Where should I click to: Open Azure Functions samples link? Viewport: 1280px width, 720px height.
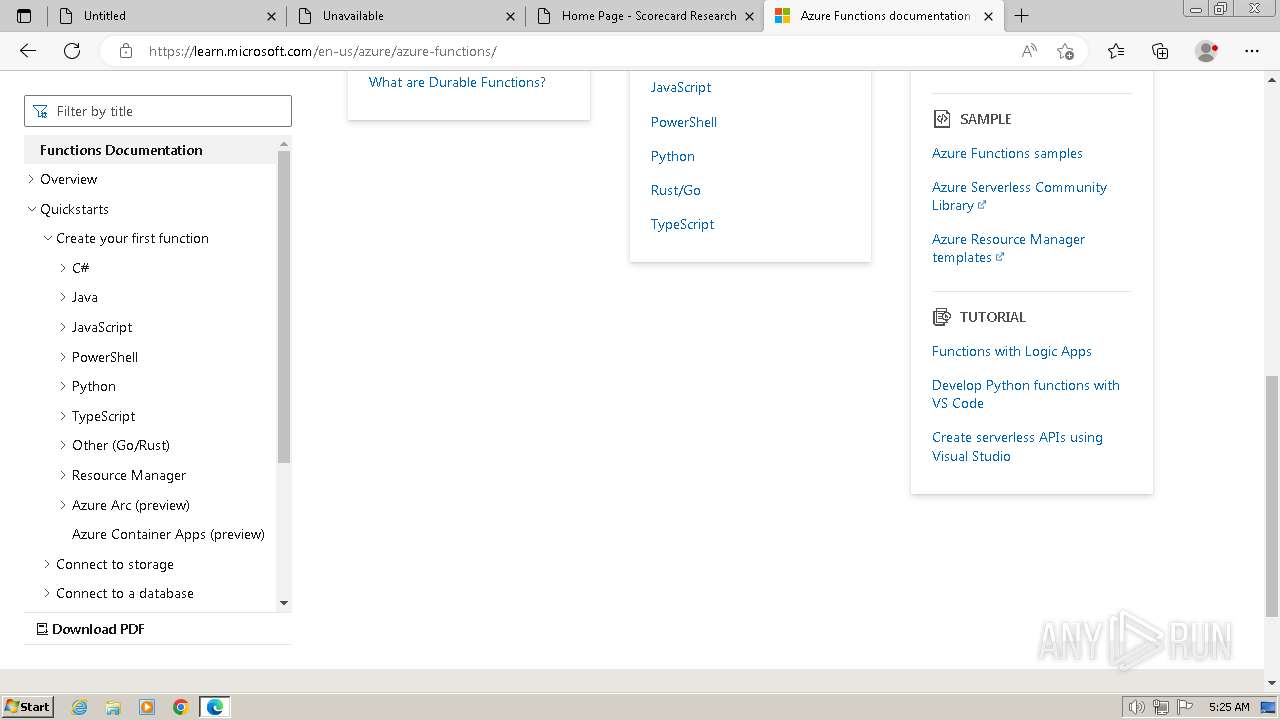1007,153
